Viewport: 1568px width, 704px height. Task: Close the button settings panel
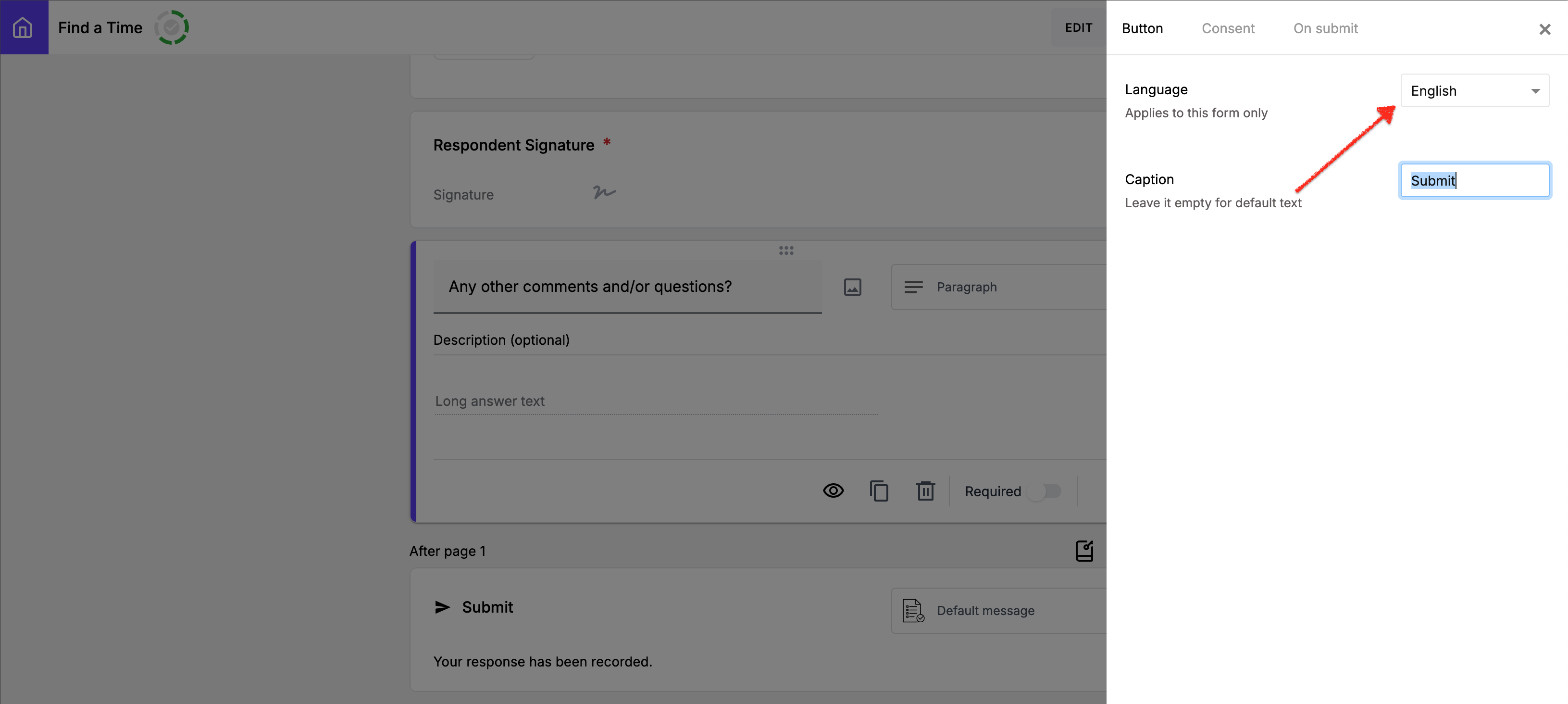[1544, 29]
